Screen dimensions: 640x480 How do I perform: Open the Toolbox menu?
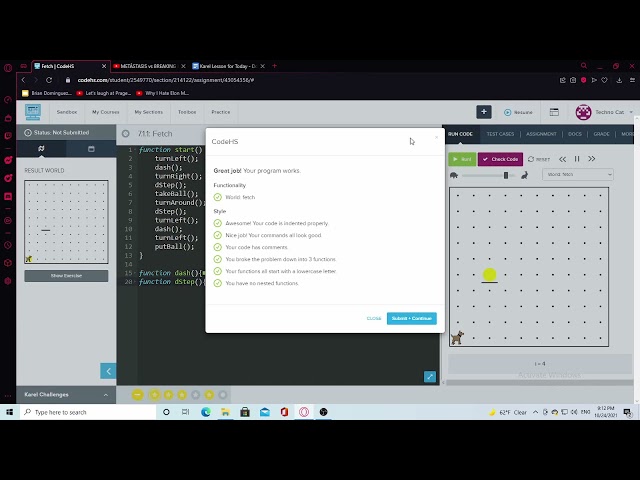[x=187, y=112]
